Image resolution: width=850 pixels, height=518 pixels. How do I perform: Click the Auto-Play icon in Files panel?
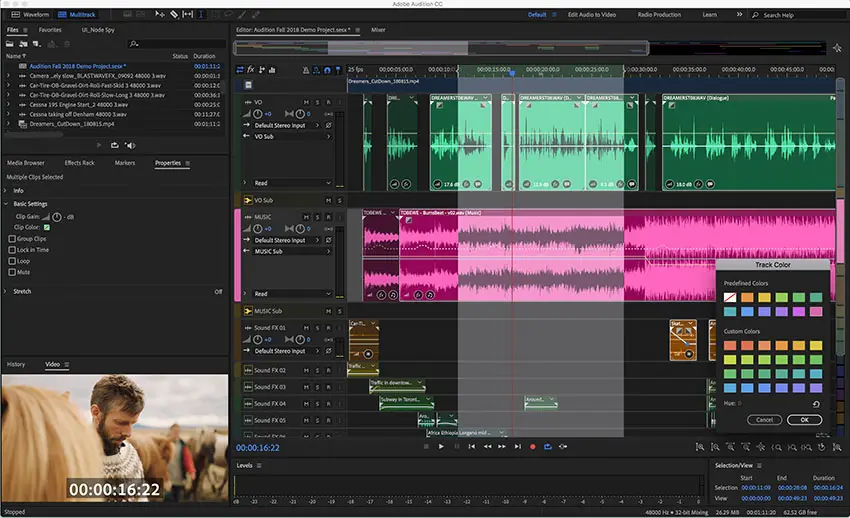(x=130, y=145)
